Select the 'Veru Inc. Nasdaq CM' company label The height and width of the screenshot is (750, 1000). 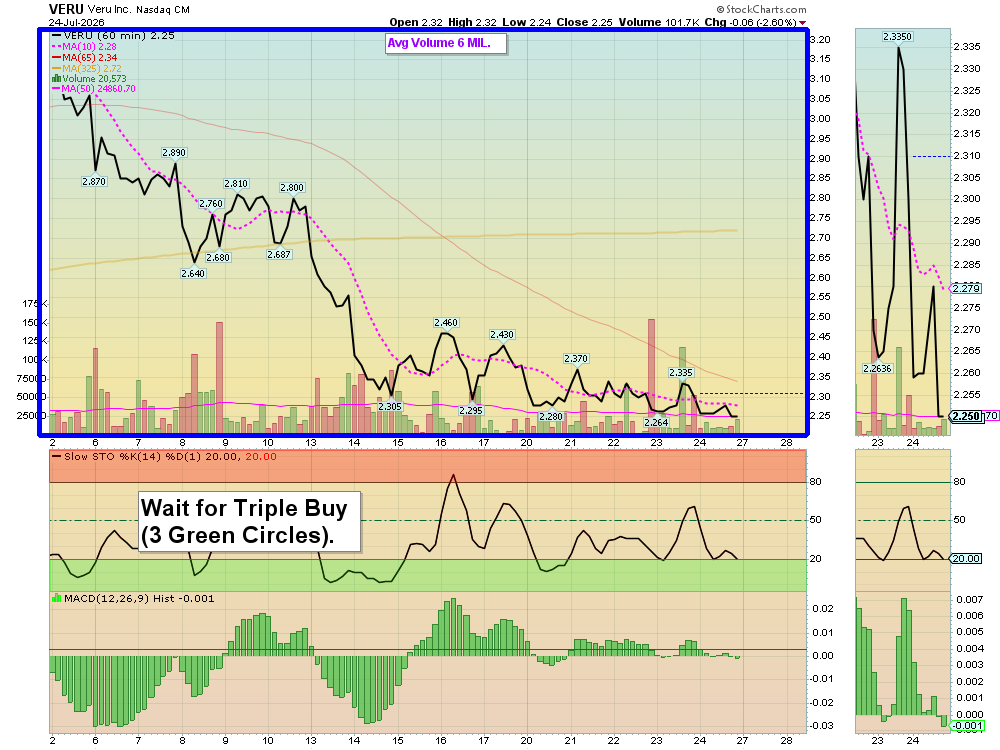click(138, 10)
